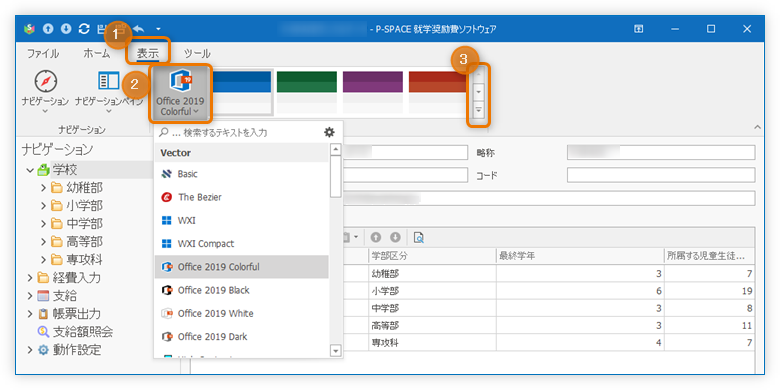Click grid toolbar move-down arrow icon
Screen dimensions: 780x390
(x=395, y=238)
